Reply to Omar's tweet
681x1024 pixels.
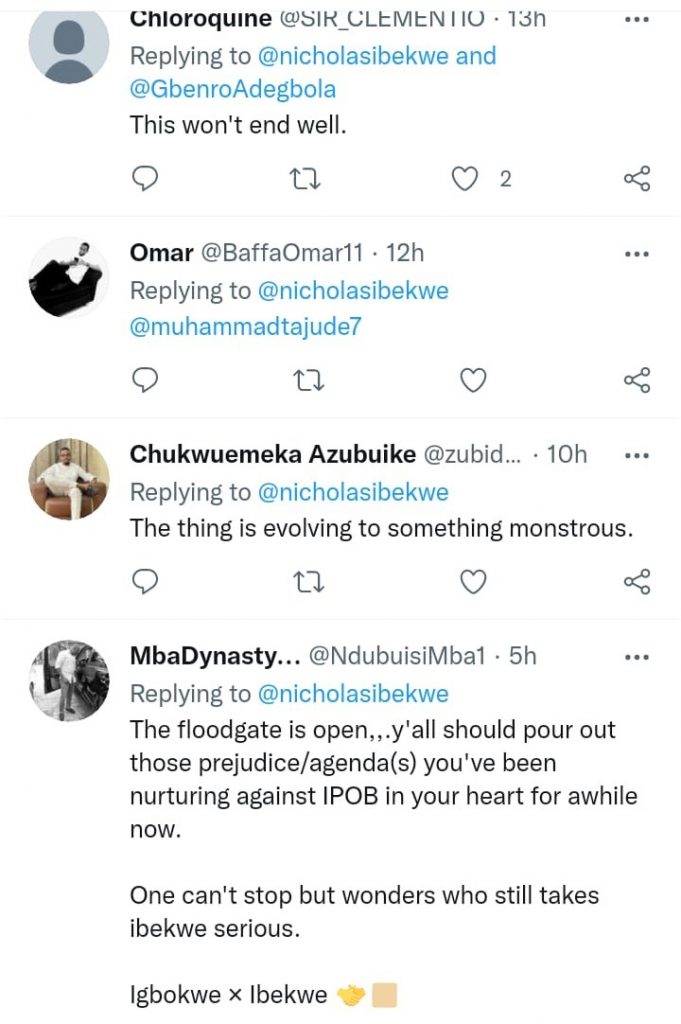click(146, 380)
